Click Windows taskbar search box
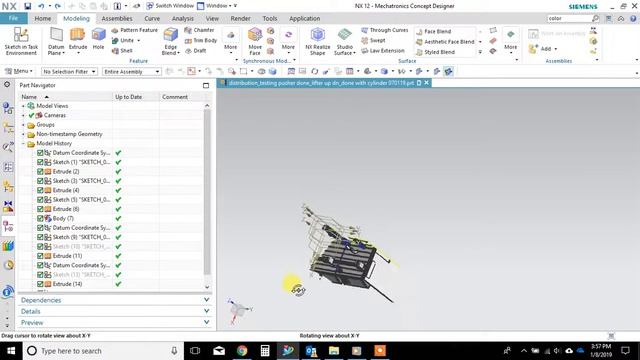Screen dimensions: 640x360 102,351
